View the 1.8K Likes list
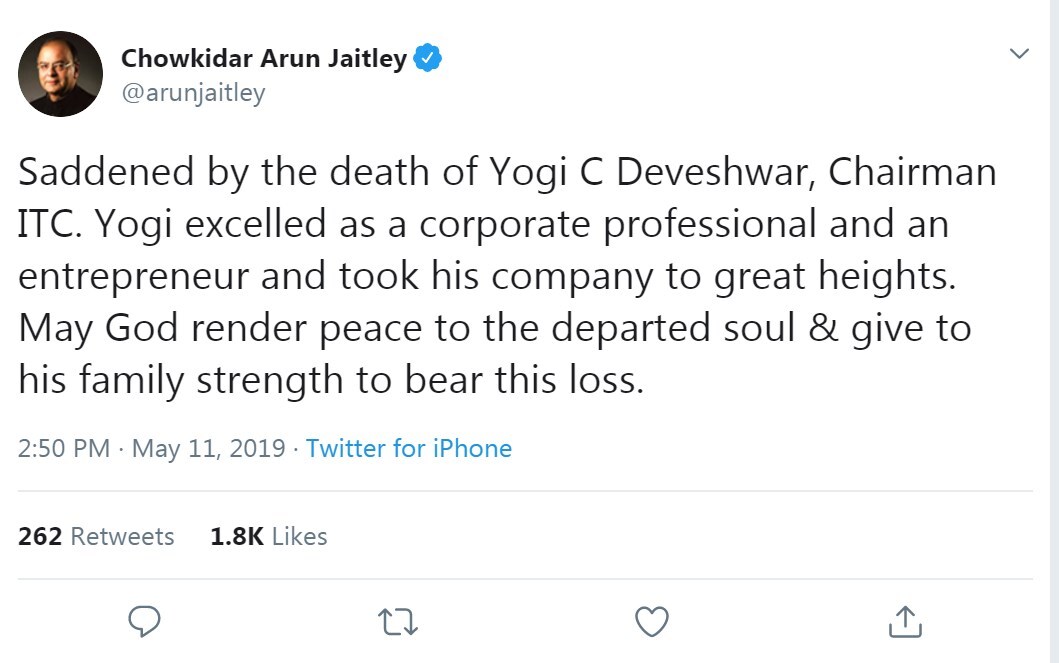Screen dimensions: 1059x663 click(x=268, y=537)
